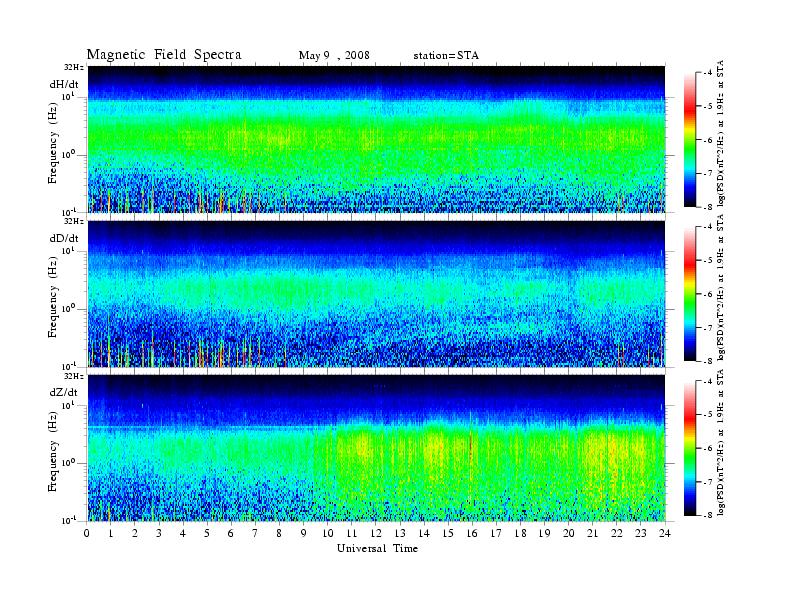This screenshot has width=792, height=612.
Task: Click the 'Frequency (Hz)' label of the dH/dt panel
Action: point(53,143)
